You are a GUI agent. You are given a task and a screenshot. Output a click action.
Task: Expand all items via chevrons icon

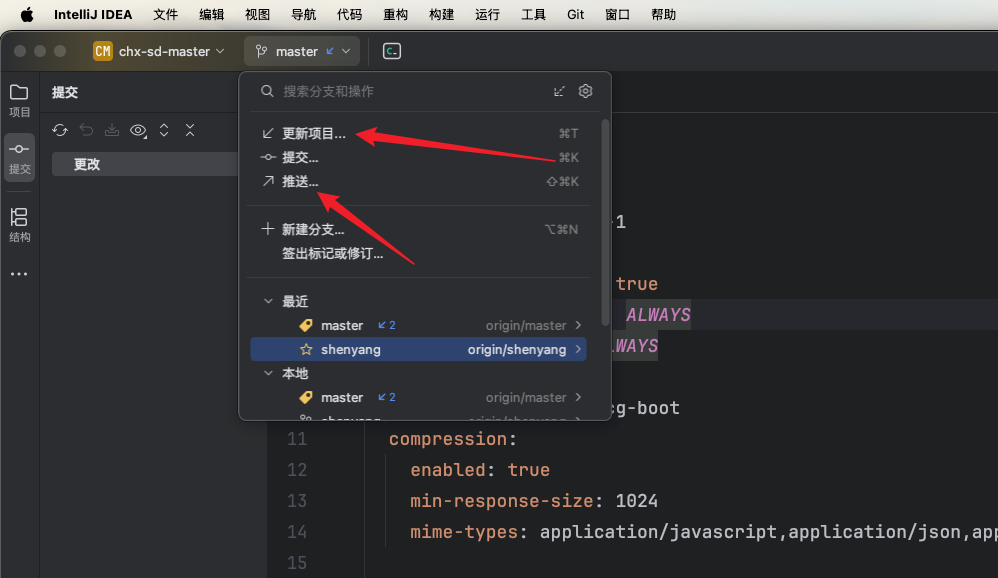click(x=164, y=130)
